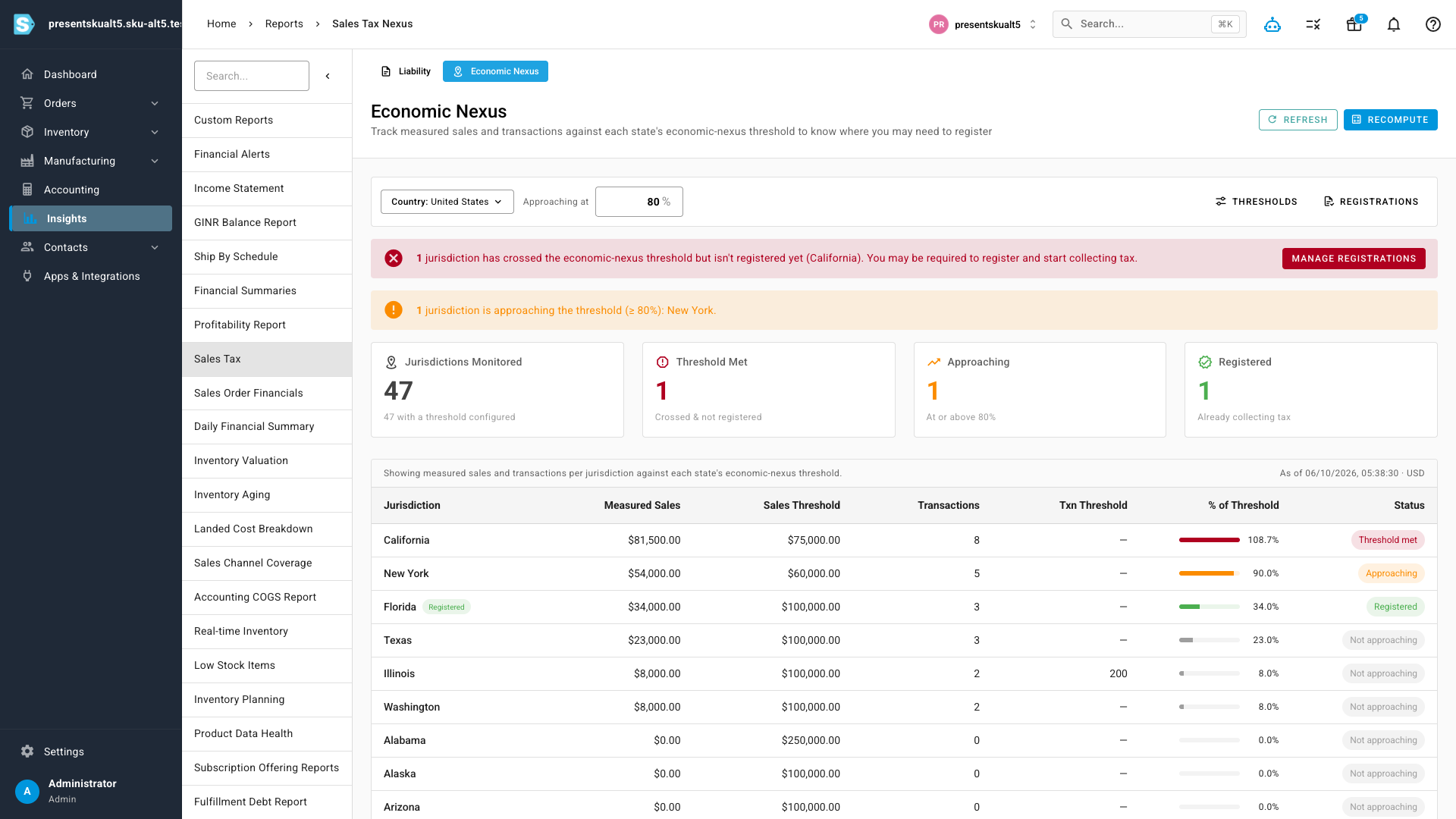Click the Settings gear icon

pos(27,752)
